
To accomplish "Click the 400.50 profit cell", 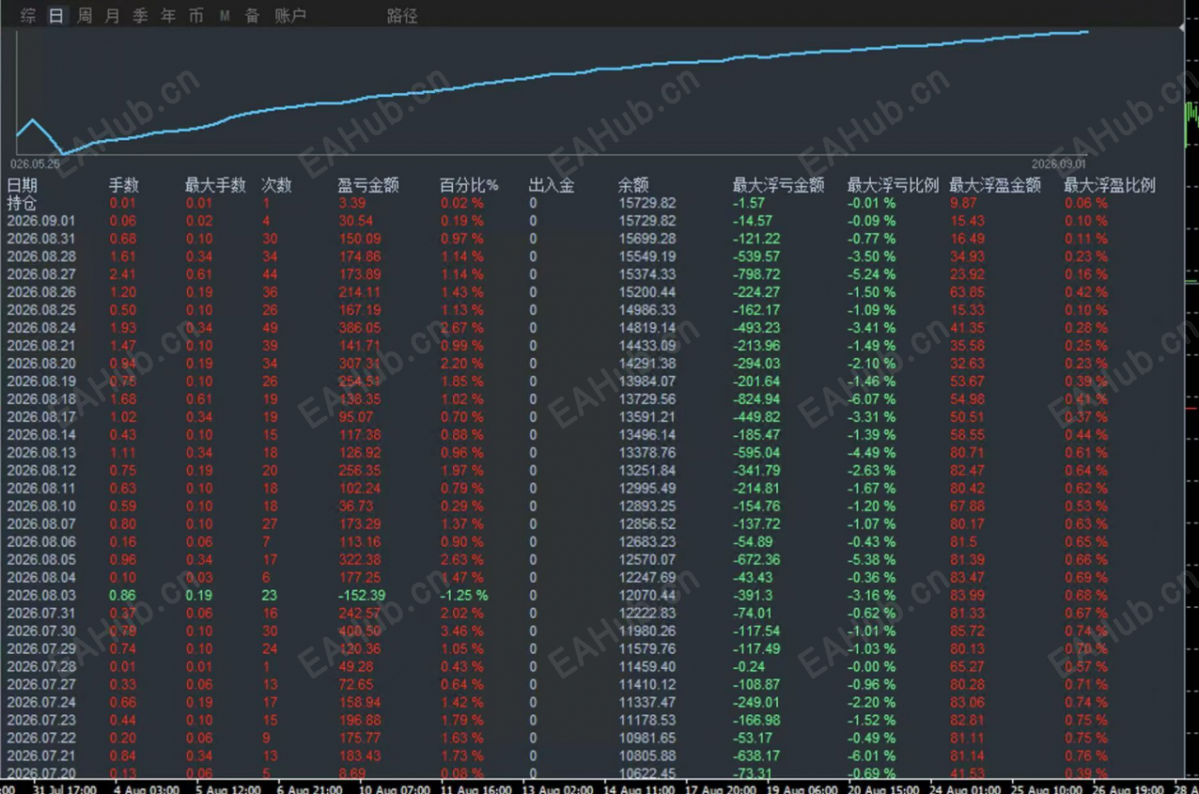I will (x=359, y=631).
